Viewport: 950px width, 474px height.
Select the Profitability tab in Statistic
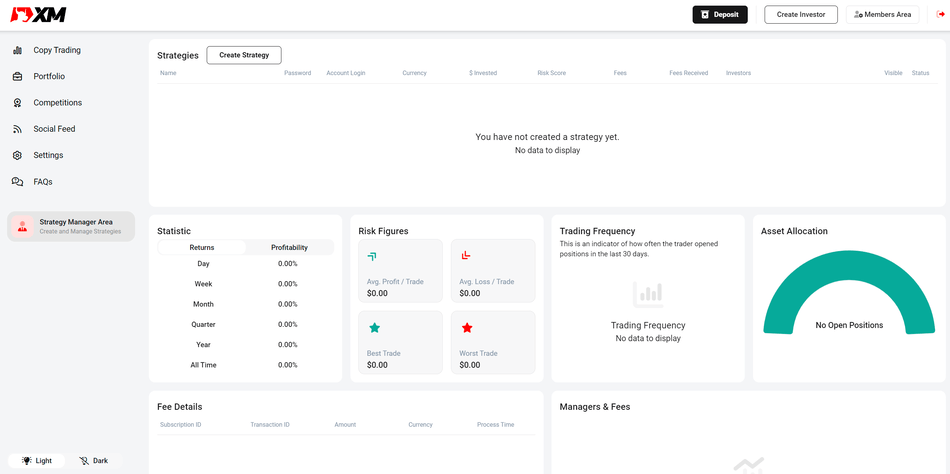coord(289,247)
